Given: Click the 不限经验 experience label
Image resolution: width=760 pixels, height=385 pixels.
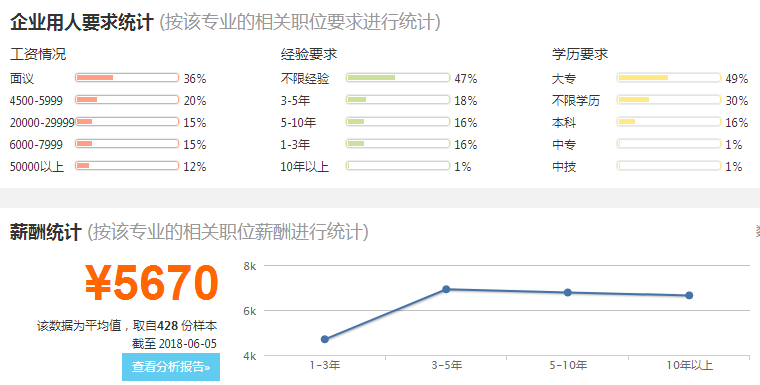Looking at the screenshot, I should pos(305,79).
